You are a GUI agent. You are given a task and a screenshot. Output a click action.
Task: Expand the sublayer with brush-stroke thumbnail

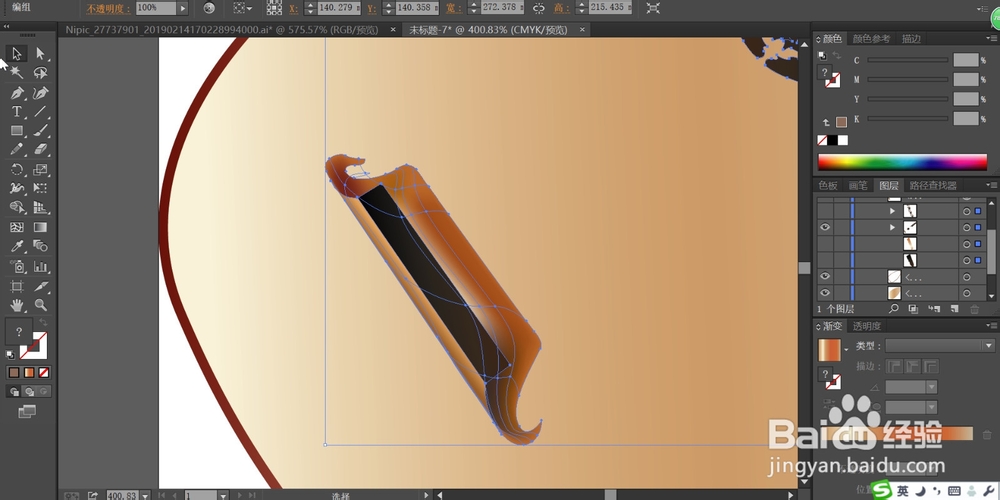(892, 227)
